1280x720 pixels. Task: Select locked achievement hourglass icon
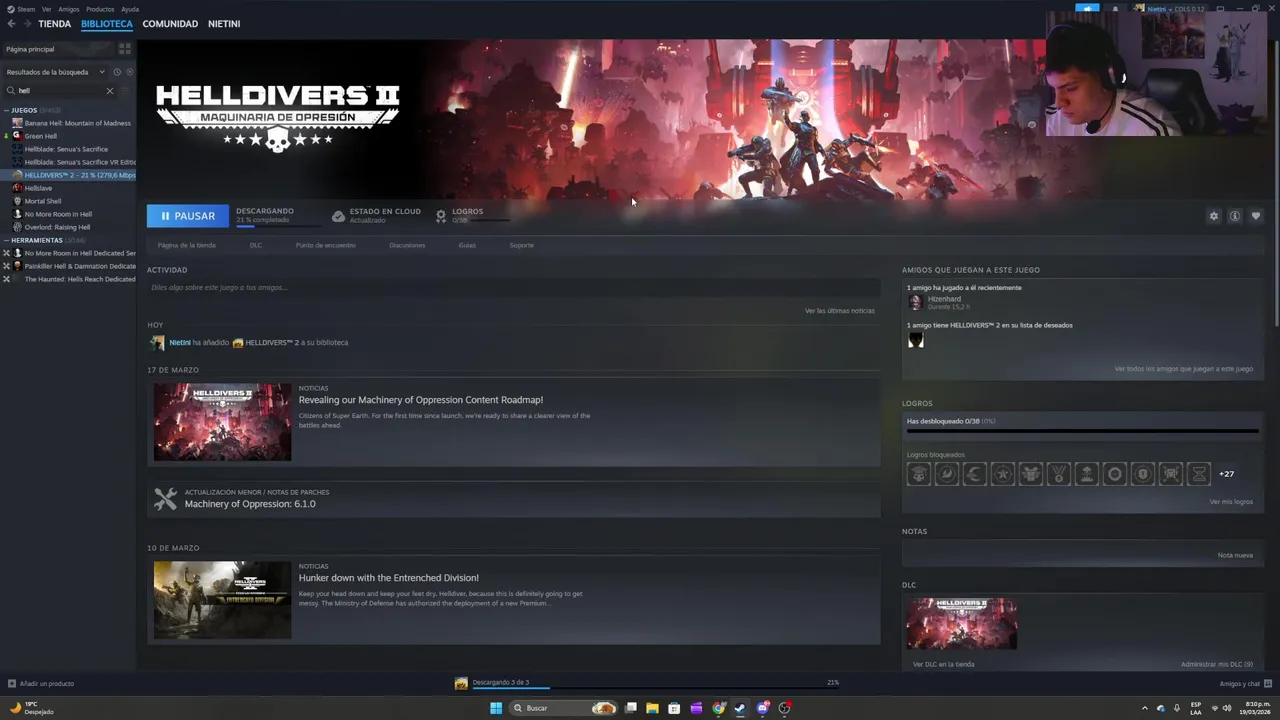[x=1198, y=474]
